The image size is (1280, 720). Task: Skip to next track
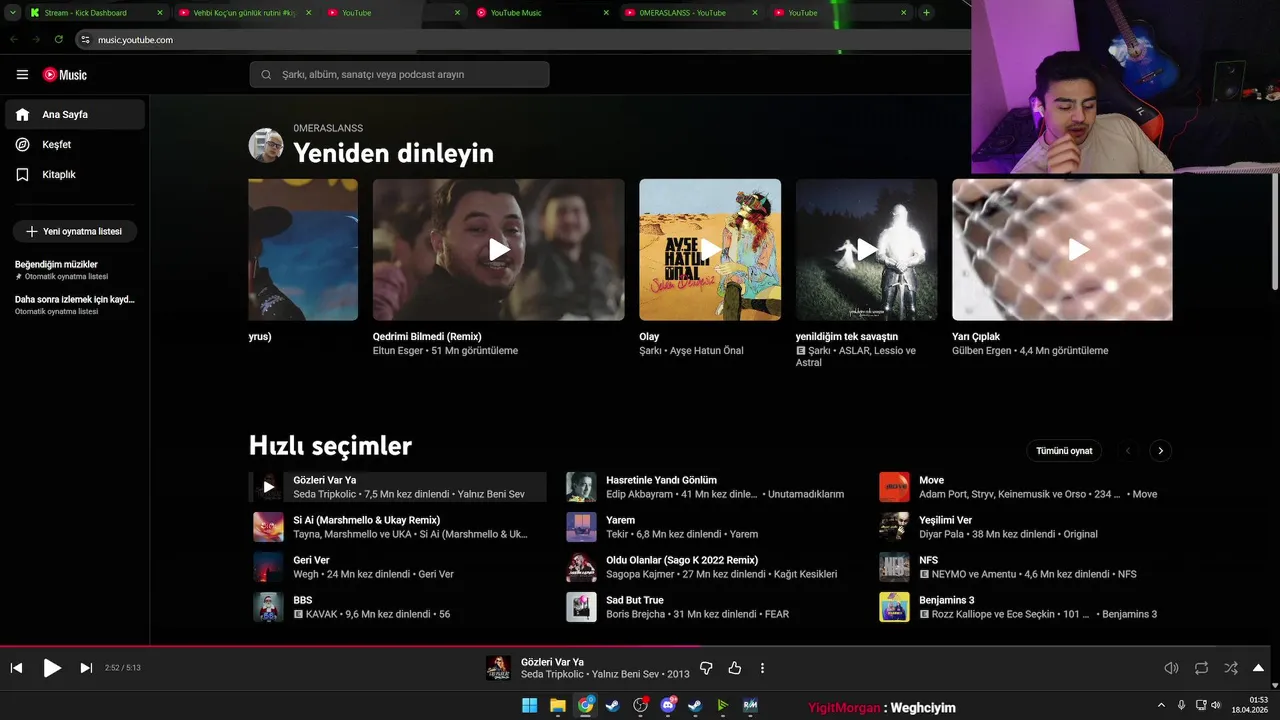point(86,668)
